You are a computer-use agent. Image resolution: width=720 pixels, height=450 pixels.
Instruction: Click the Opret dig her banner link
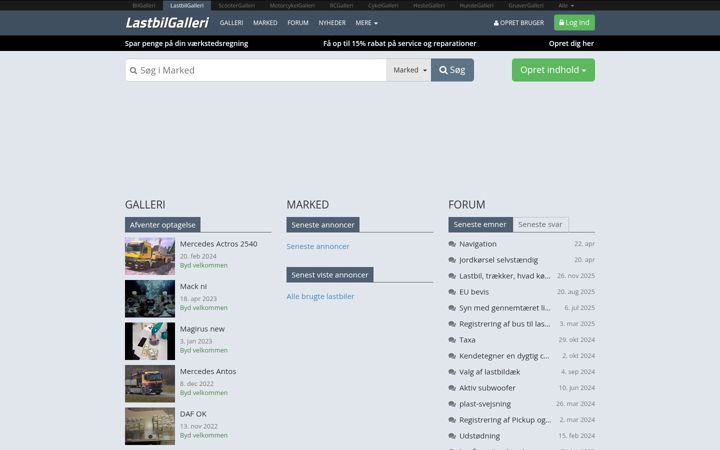[x=571, y=44]
